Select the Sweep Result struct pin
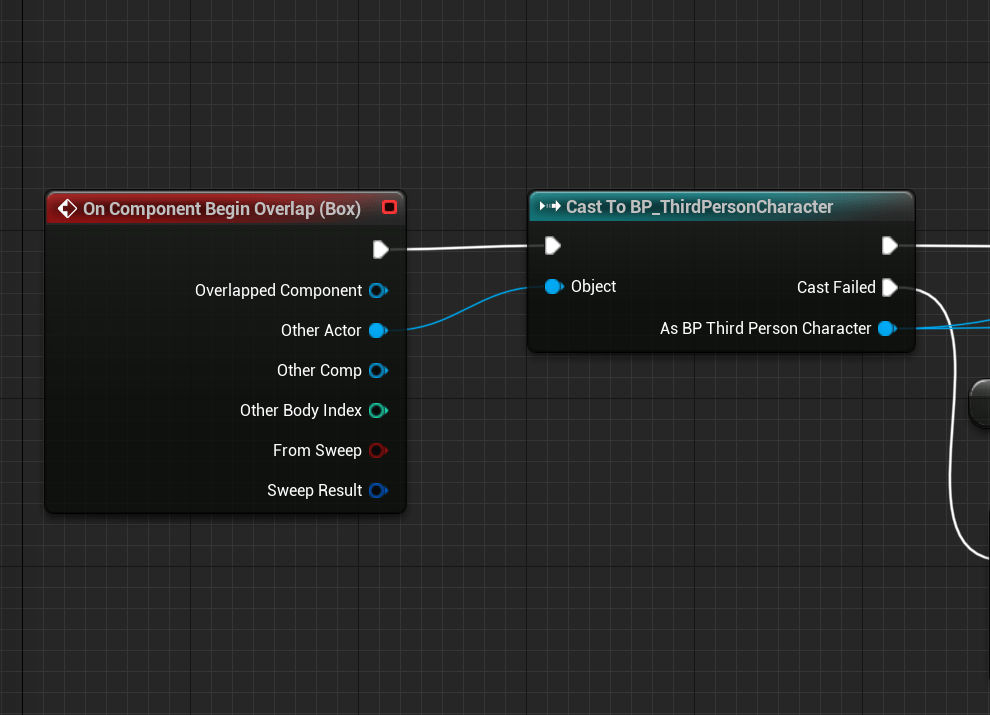This screenshot has height=715, width=990. tap(377, 491)
